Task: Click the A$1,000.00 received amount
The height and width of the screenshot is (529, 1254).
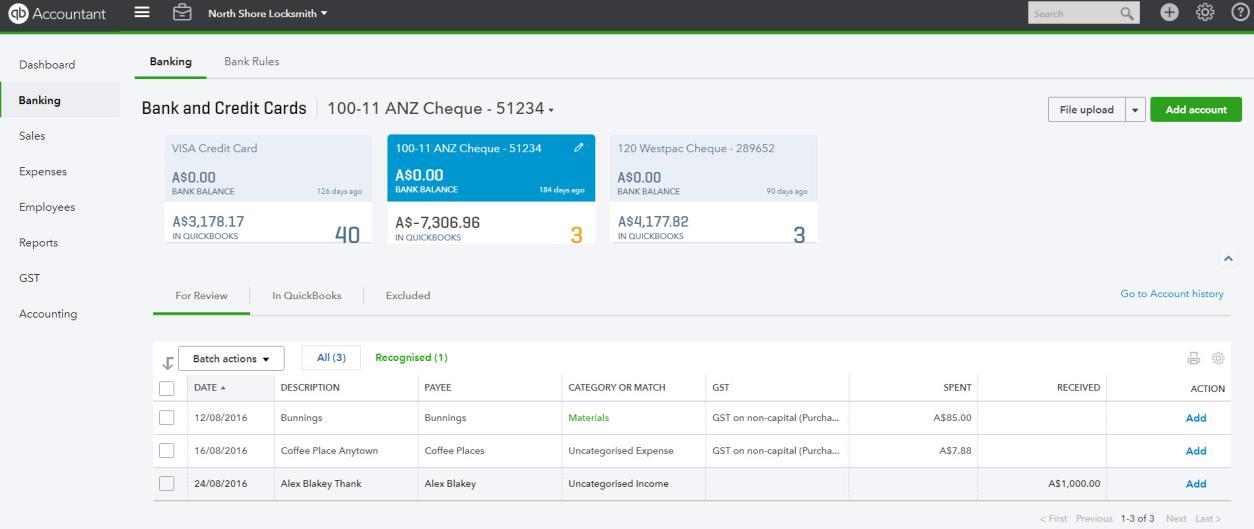Action: click(x=1074, y=484)
